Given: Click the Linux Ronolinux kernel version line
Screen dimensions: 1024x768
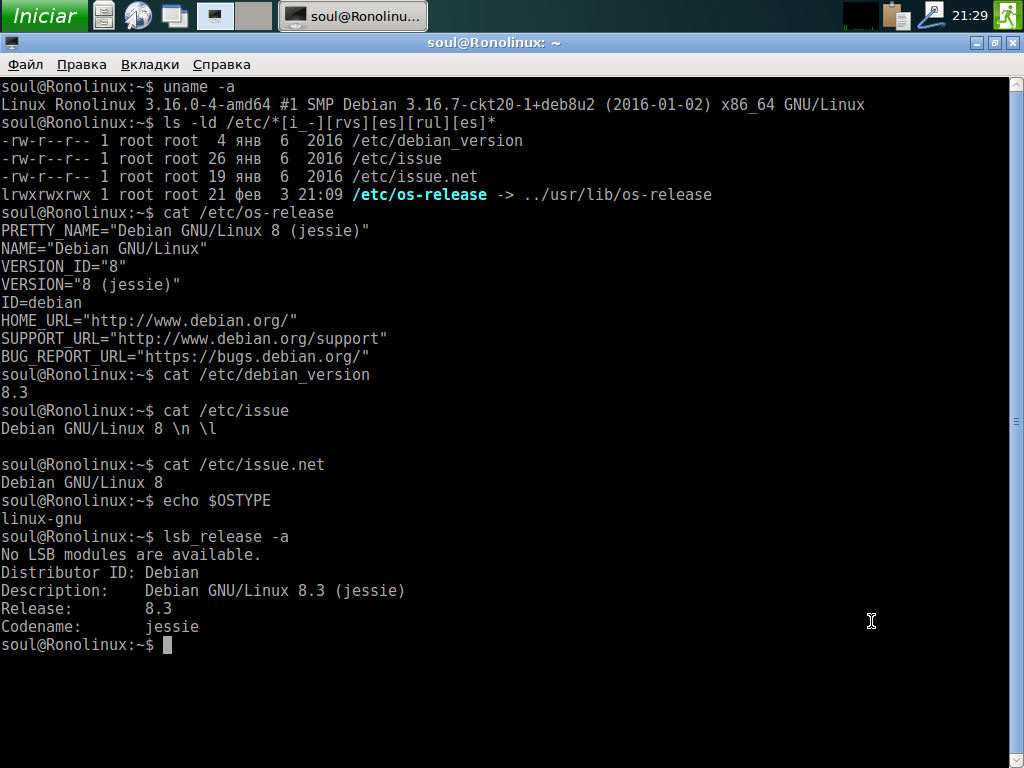Looking at the screenshot, I should tap(432, 105).
